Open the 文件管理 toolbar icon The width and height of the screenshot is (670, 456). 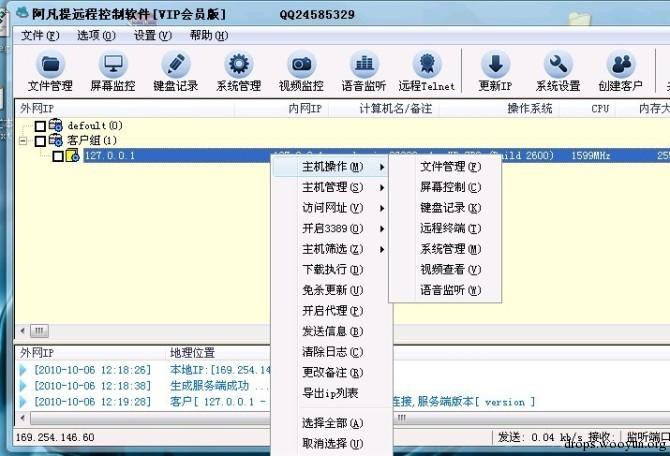[50, 72]
